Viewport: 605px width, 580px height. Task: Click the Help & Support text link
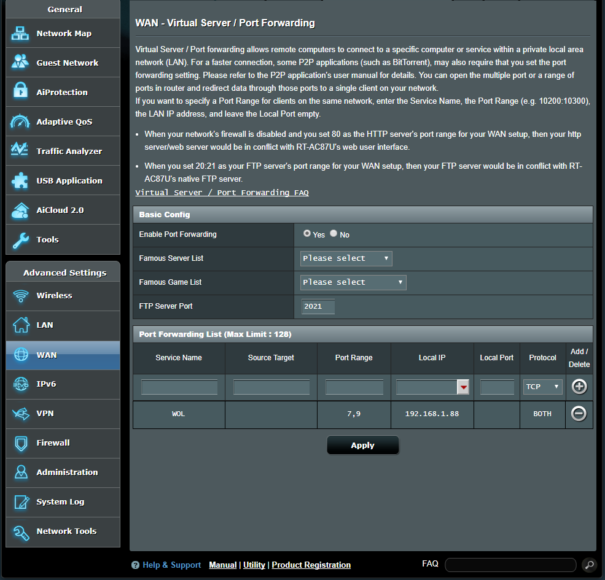[172, 565]
